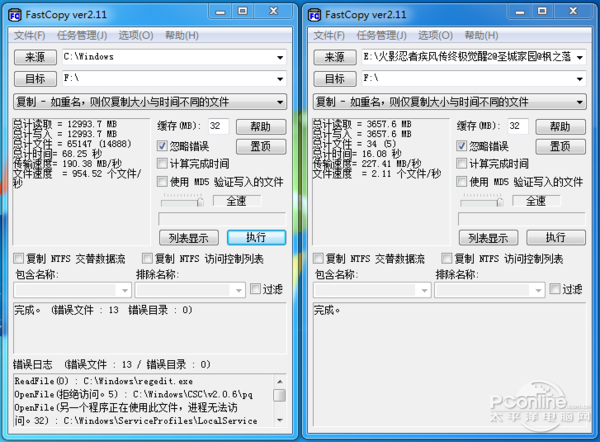Screen dimensions: 600x442
Task: Open 任务管理(J) menu in right window
Action: (x=382, y=36)
